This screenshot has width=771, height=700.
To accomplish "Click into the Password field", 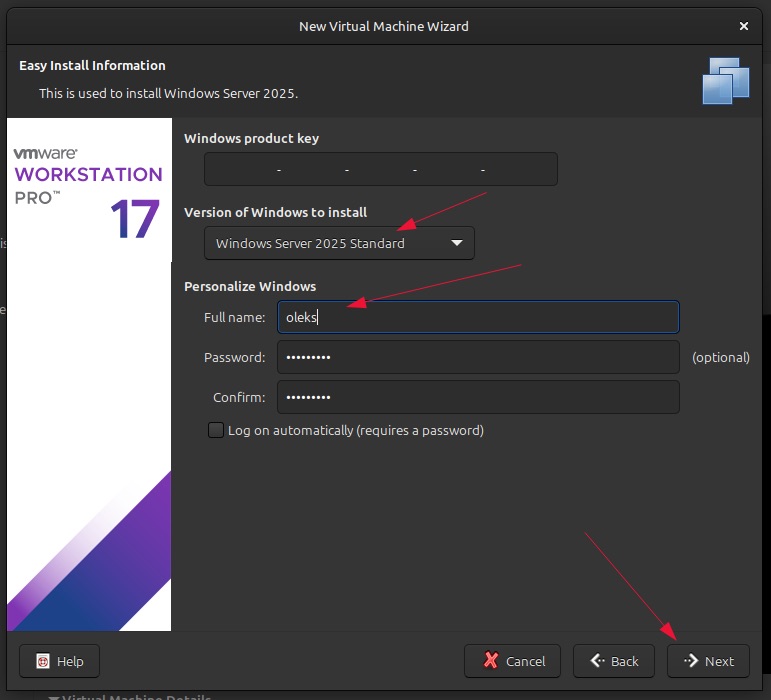I will [x=478, y=357].
